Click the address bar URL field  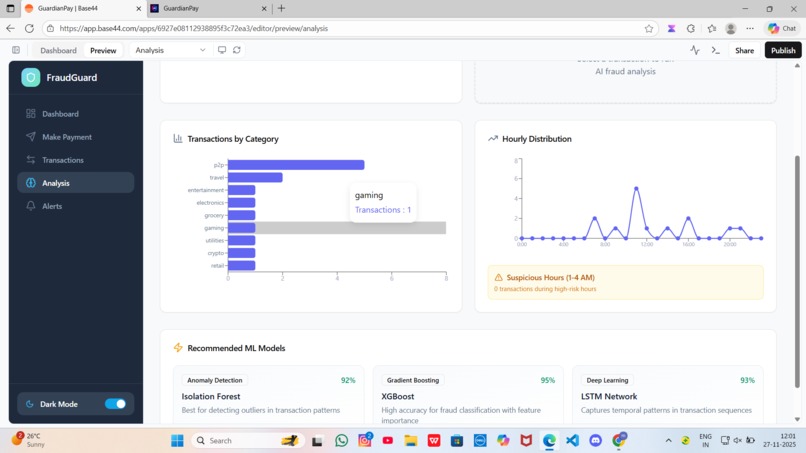tap(350, 28)
